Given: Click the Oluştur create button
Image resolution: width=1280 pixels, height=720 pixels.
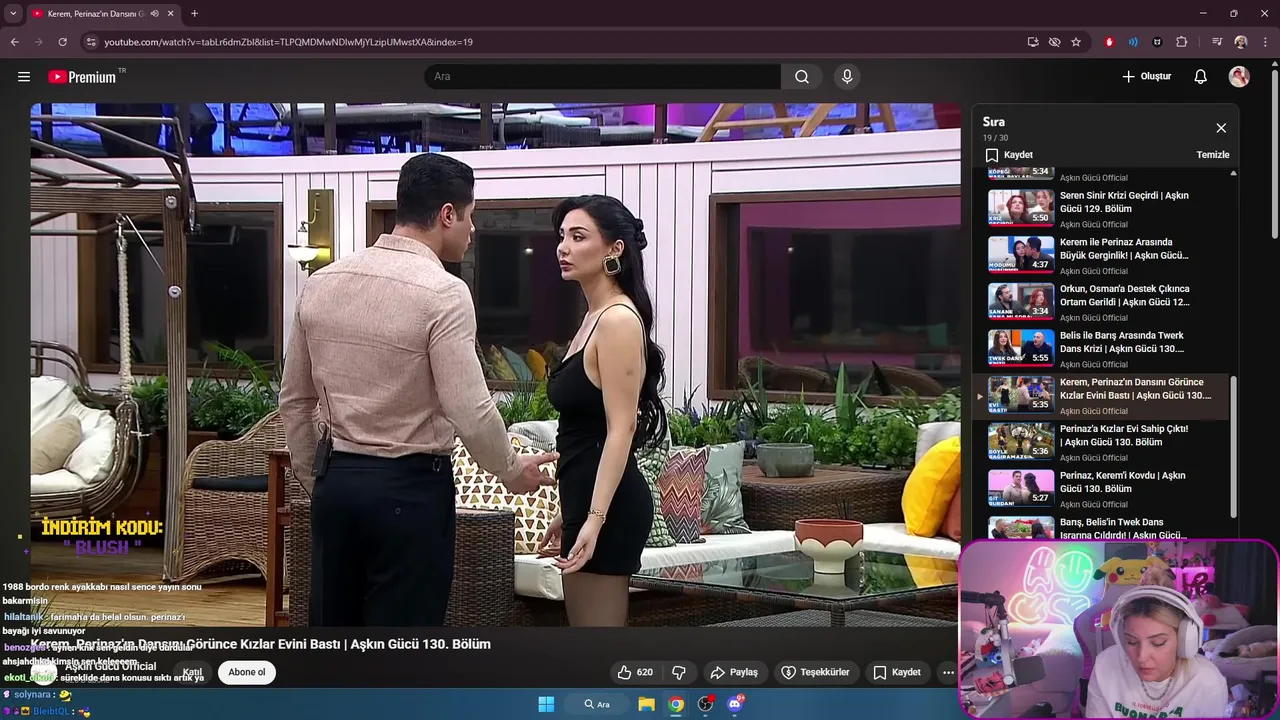Looking at the screenshot, I should coord(1146,77).
